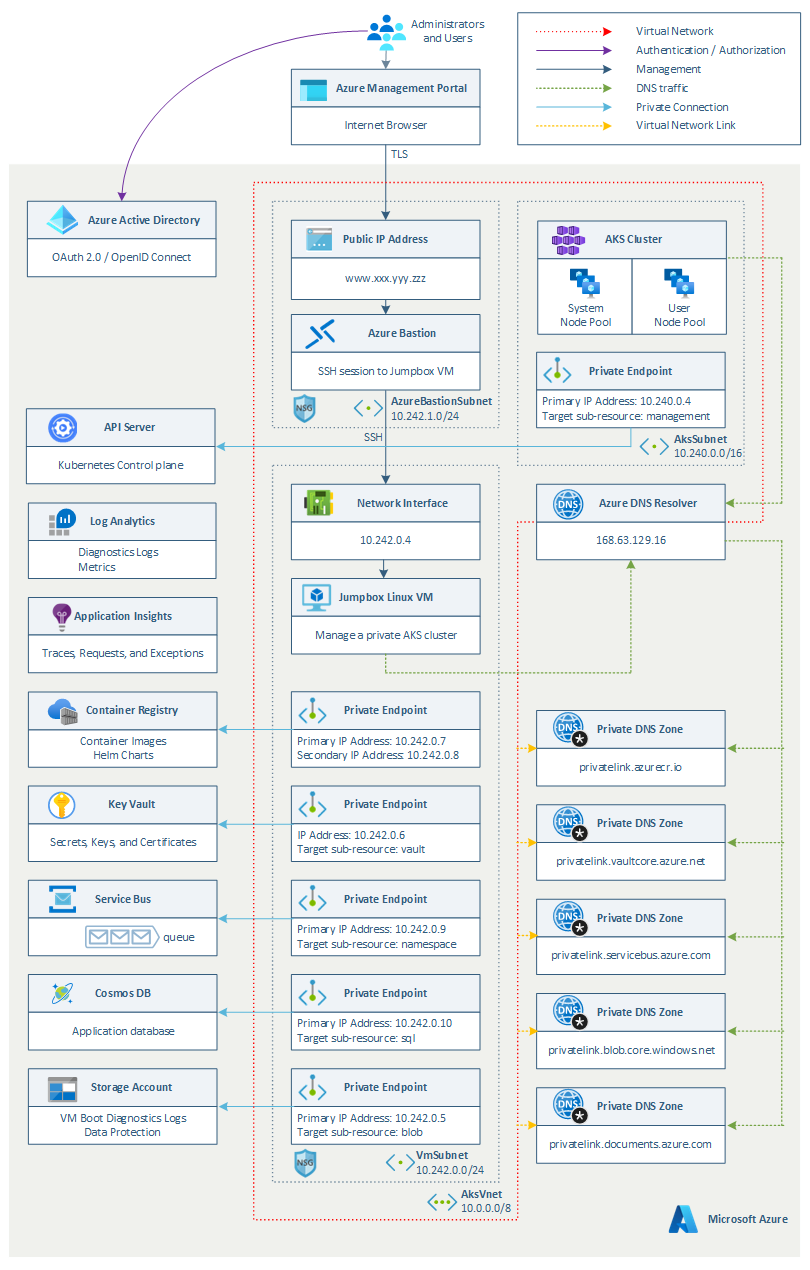Viewport: 810px width, 1270px height.
Task: Click the AksSubnet subnet icon
Action: coord(655,447)
